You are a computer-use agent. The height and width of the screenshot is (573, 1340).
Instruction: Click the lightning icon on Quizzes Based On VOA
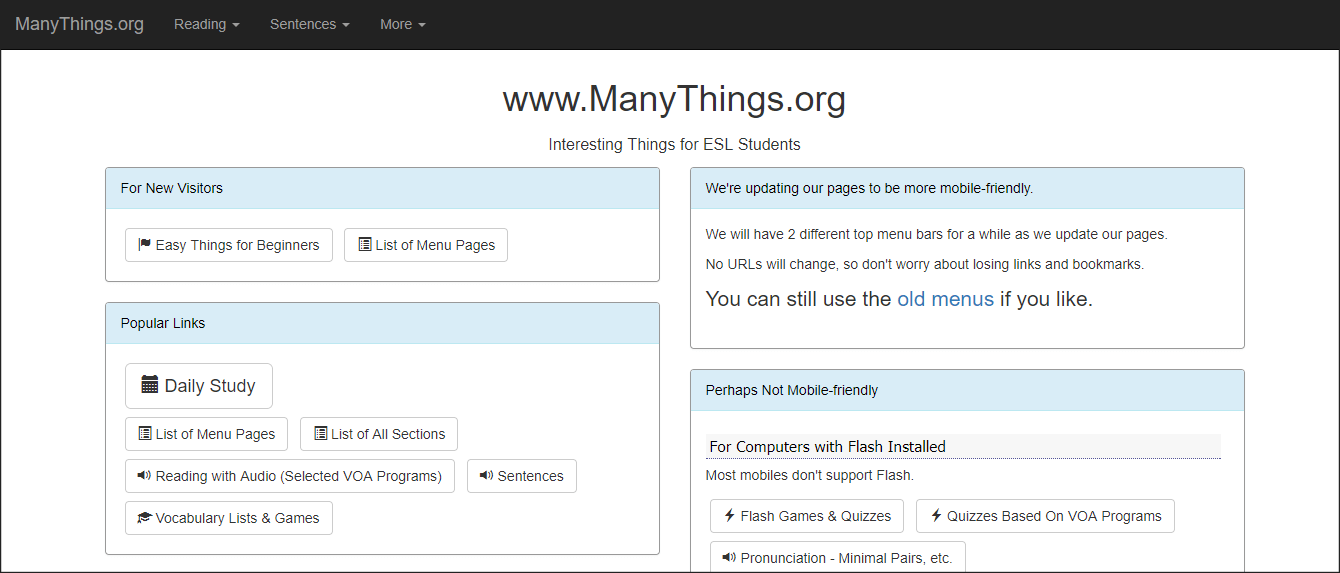pyautogui.click(x=936, y=515)
